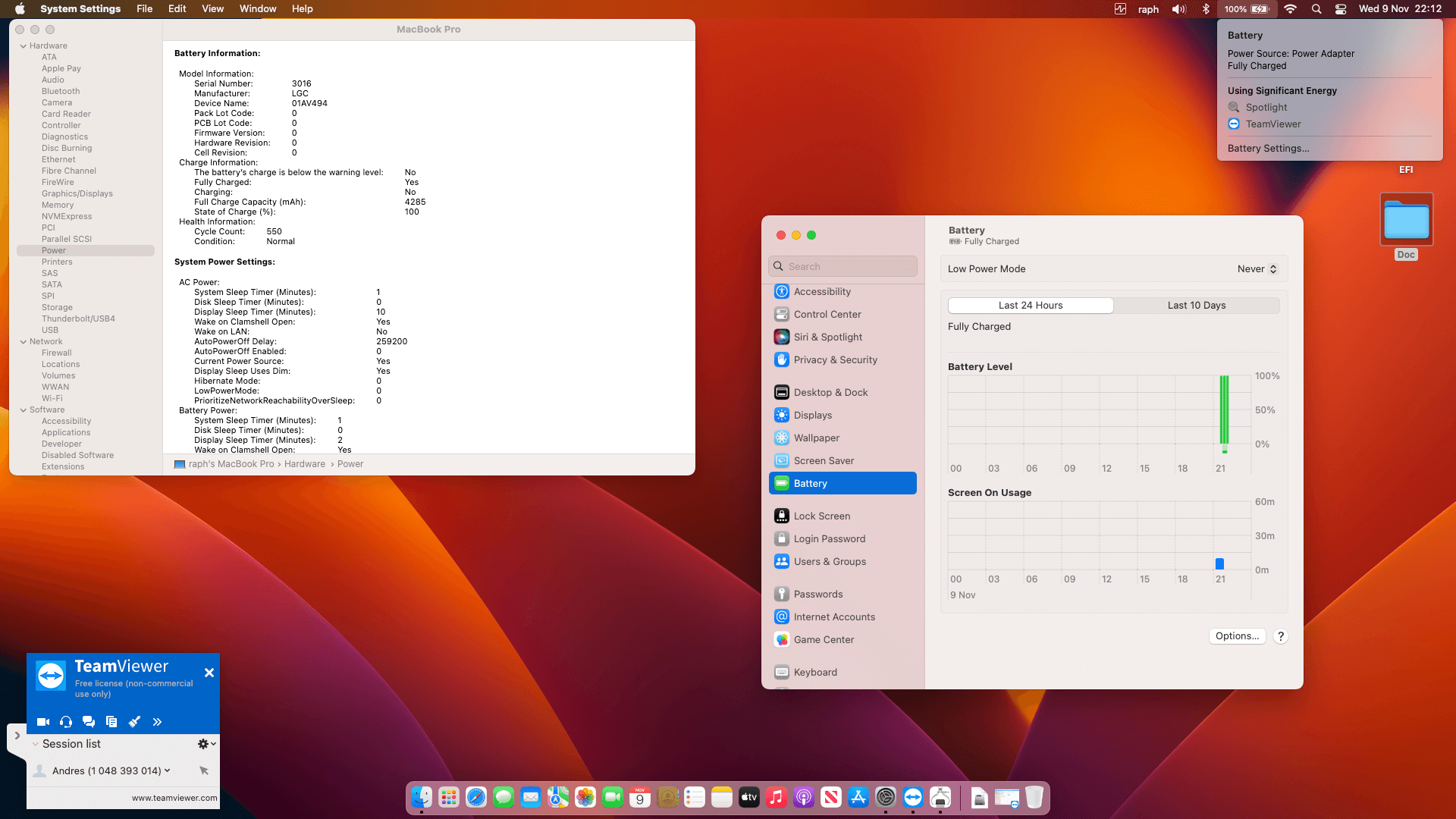Select Wi-Fi under Network
This screenshot has width=1456, height=819.
pyautogui.click(x=52, y=399)
